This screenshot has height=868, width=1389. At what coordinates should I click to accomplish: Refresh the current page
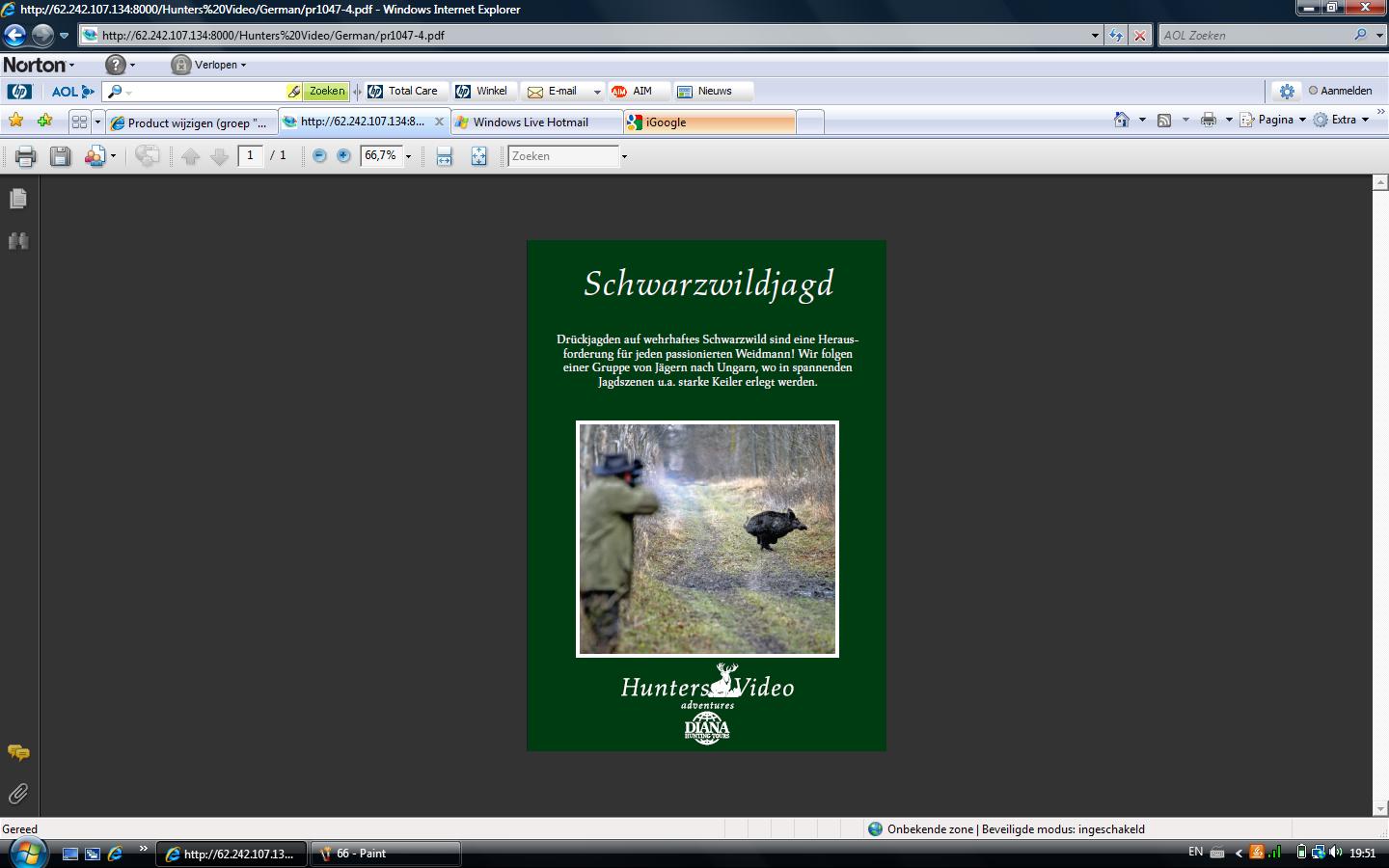click(1116, 35)
